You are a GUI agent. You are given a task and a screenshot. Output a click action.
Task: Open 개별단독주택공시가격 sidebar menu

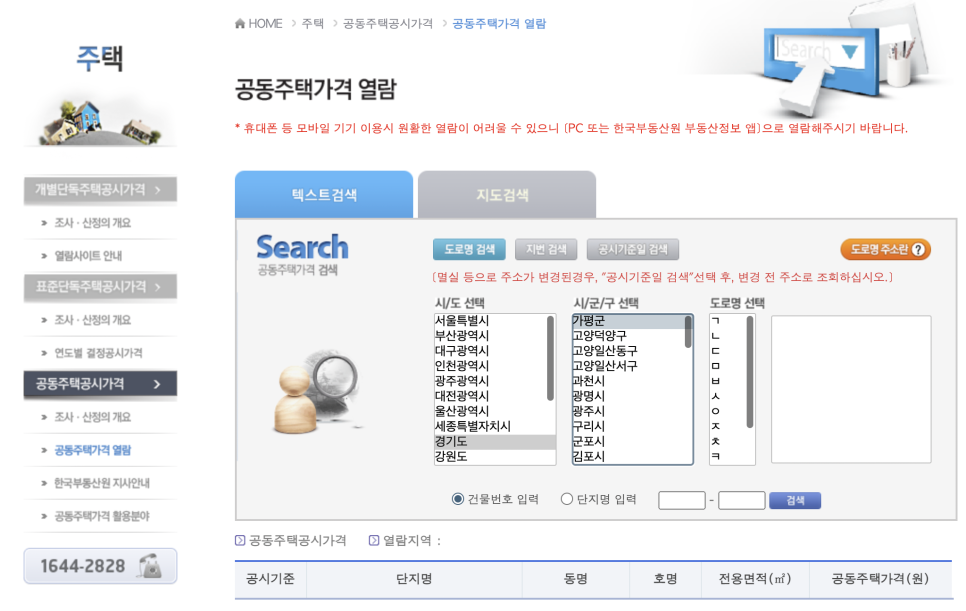point(100,190)
